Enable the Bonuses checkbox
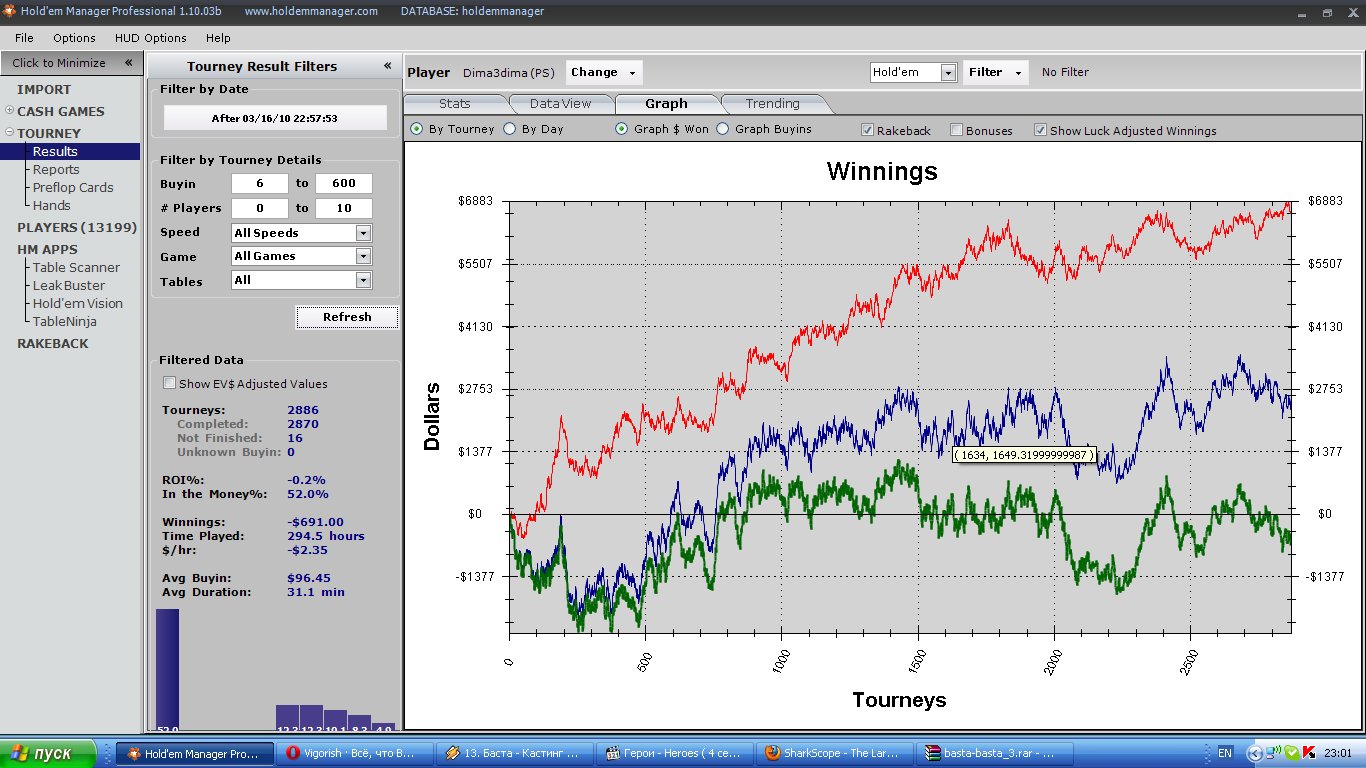The width and height of the screenshot is (1366, 768). tap(957, 130)
